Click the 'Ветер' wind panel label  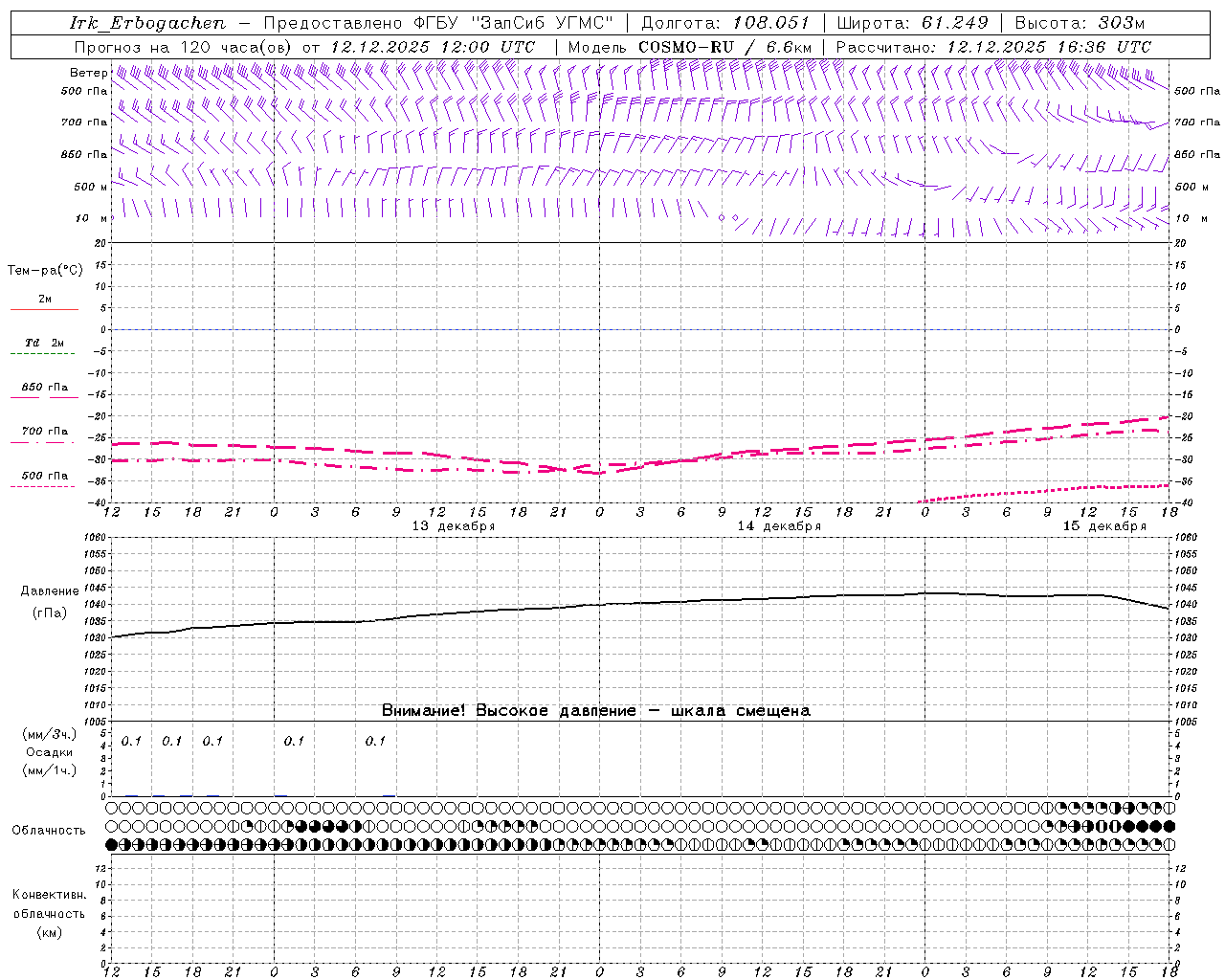click(89, 73)
